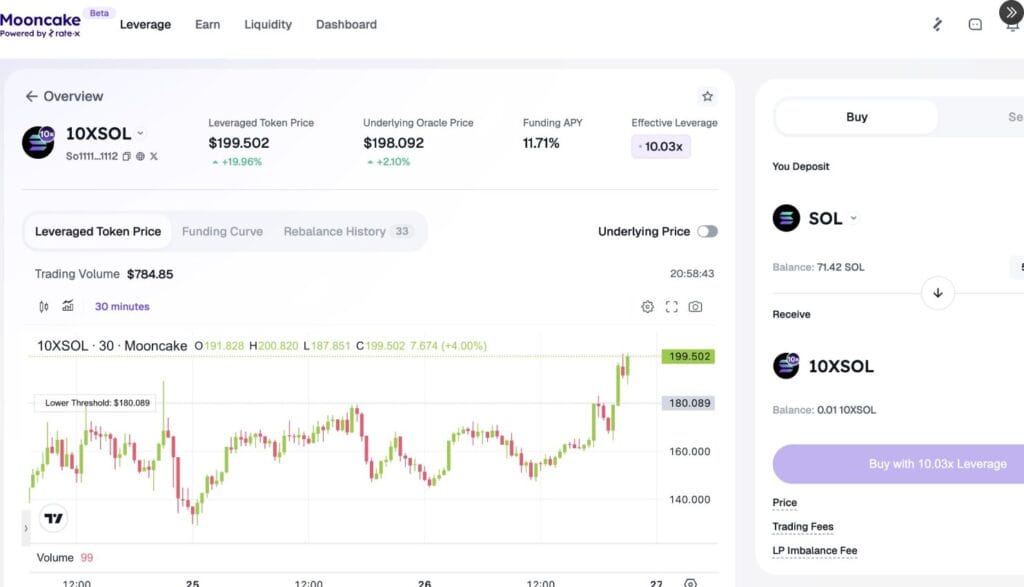This screenshot has width=1024, height=587.
Task: Click the star to favorite this market
Action: coord(707,96)
